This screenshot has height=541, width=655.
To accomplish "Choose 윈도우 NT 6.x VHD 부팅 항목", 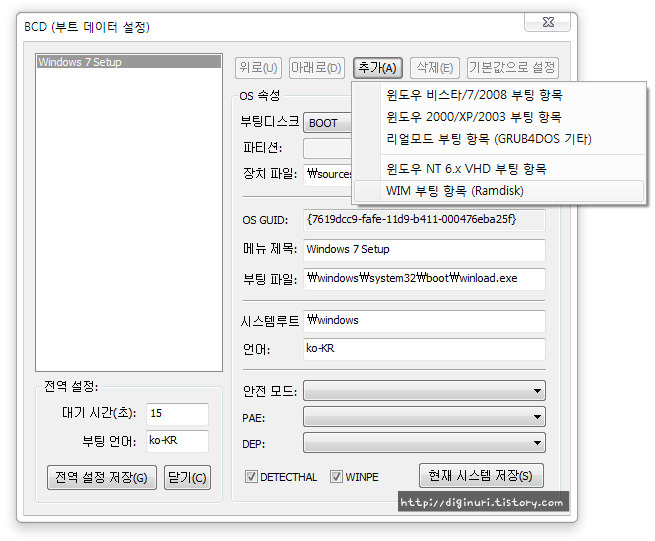I will (x=499, y=169).
